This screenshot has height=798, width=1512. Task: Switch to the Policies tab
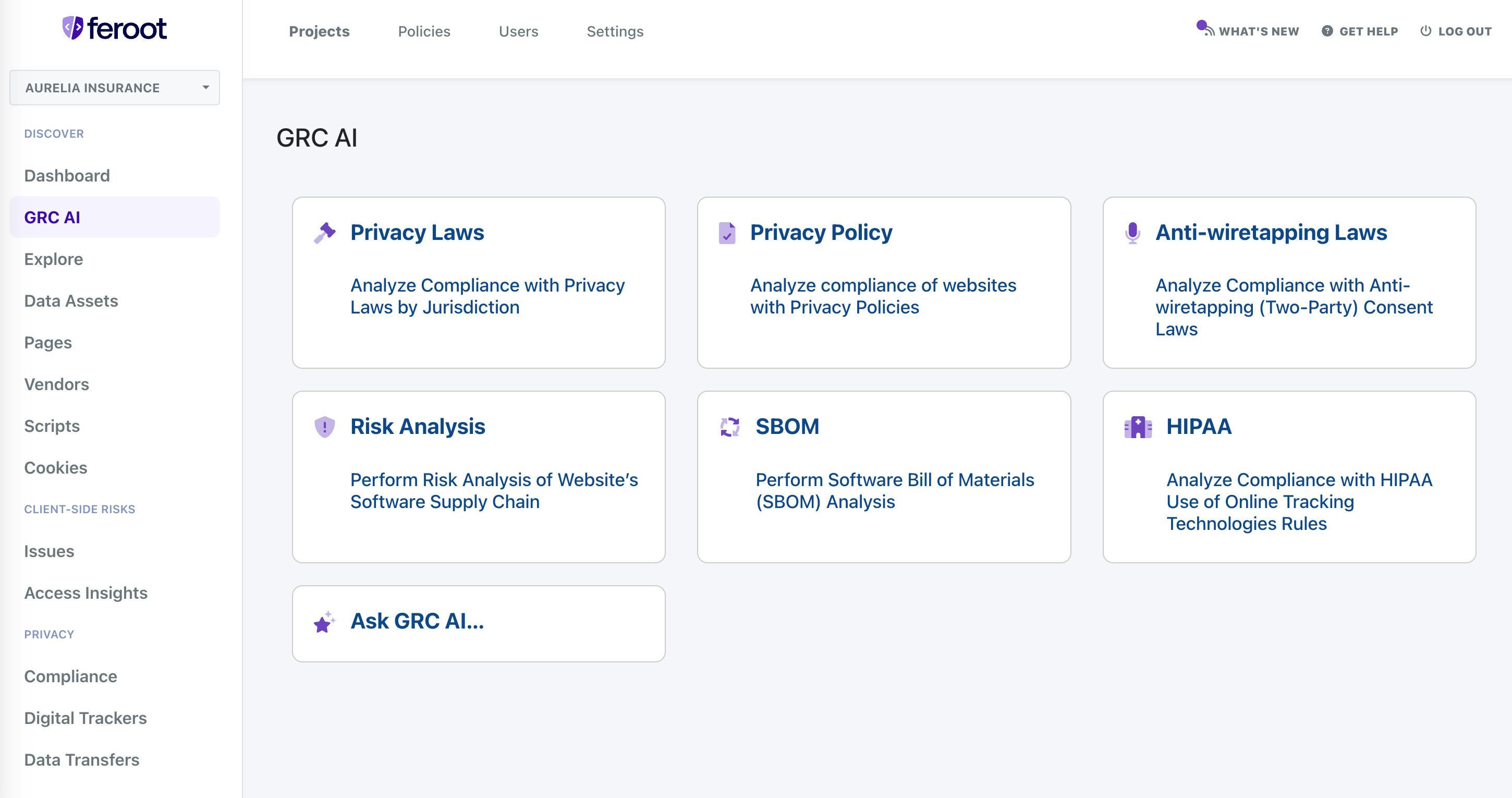pos(424,31)
